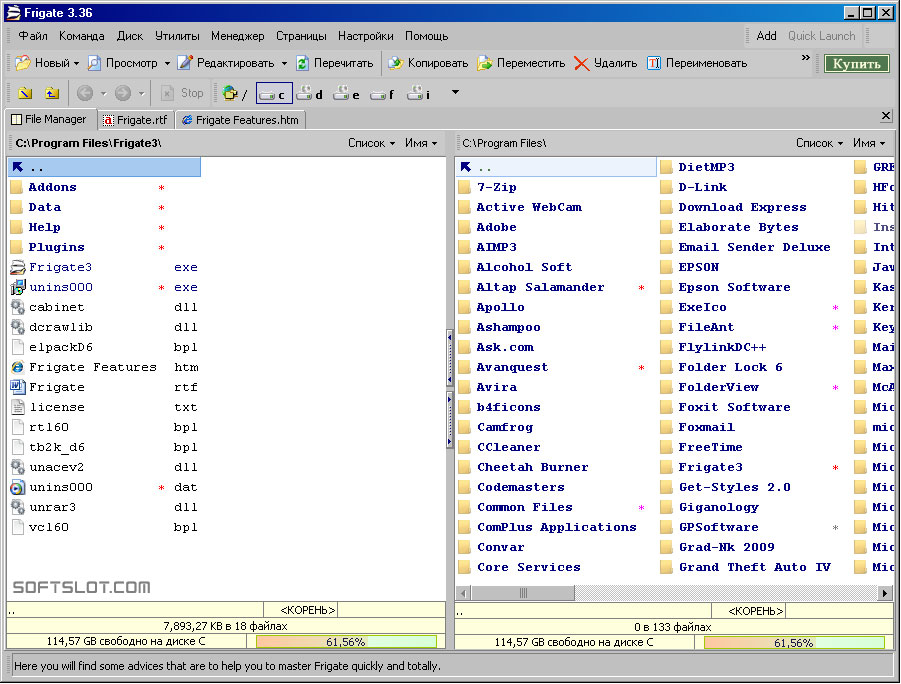The image size is (901, 684).
Task: Select the Frigate3 exe application icon
Action: (18, 267)
